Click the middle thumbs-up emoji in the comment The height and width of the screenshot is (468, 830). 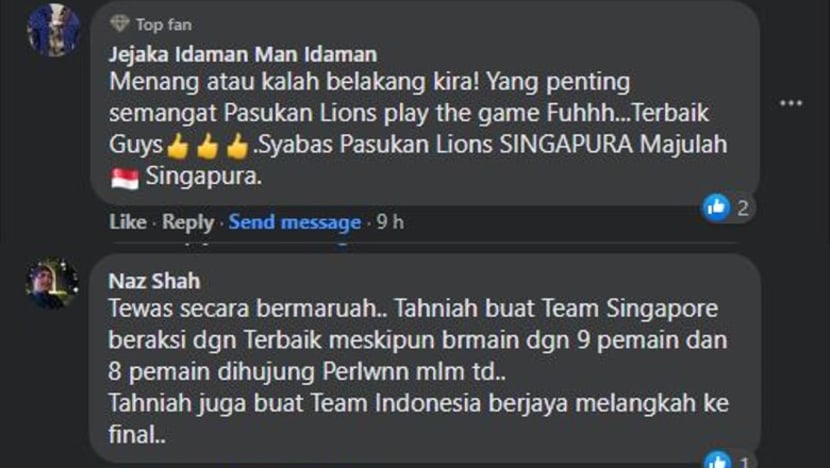point(207,146)
